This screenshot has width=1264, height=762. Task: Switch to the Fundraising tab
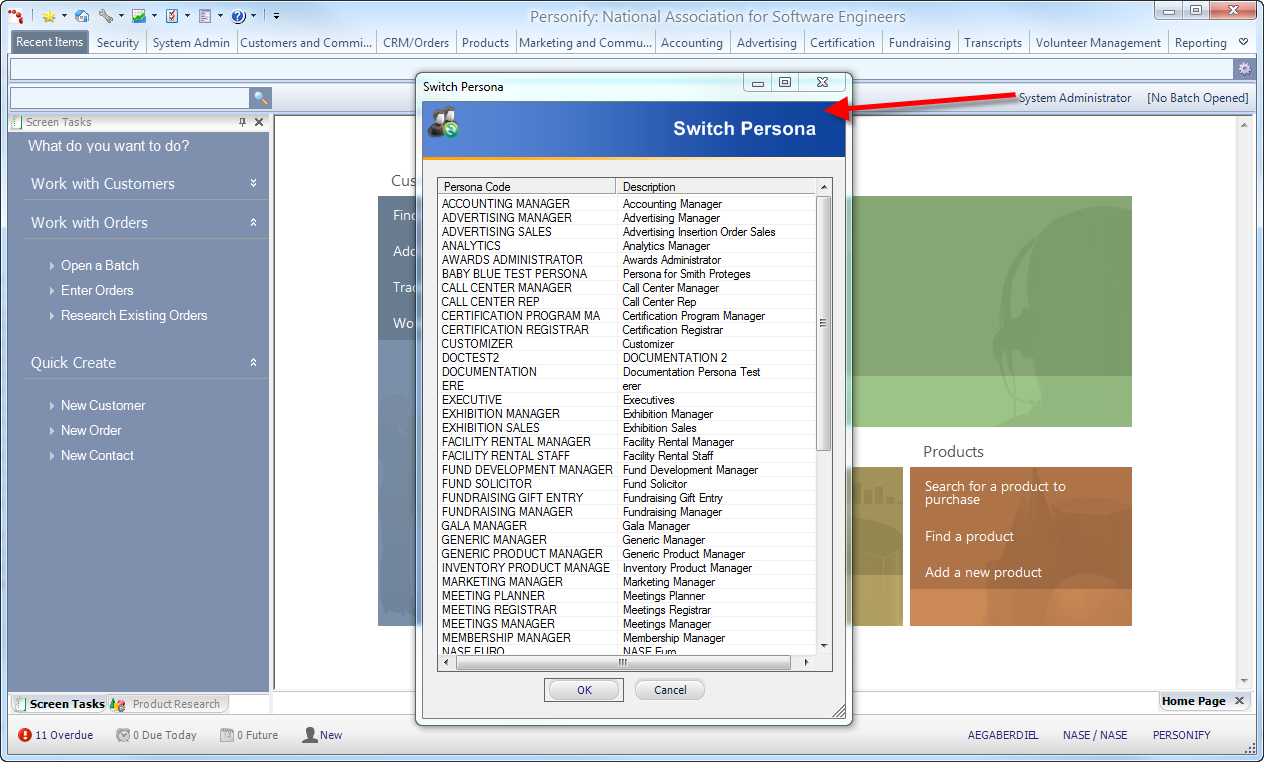pos(920,43)
